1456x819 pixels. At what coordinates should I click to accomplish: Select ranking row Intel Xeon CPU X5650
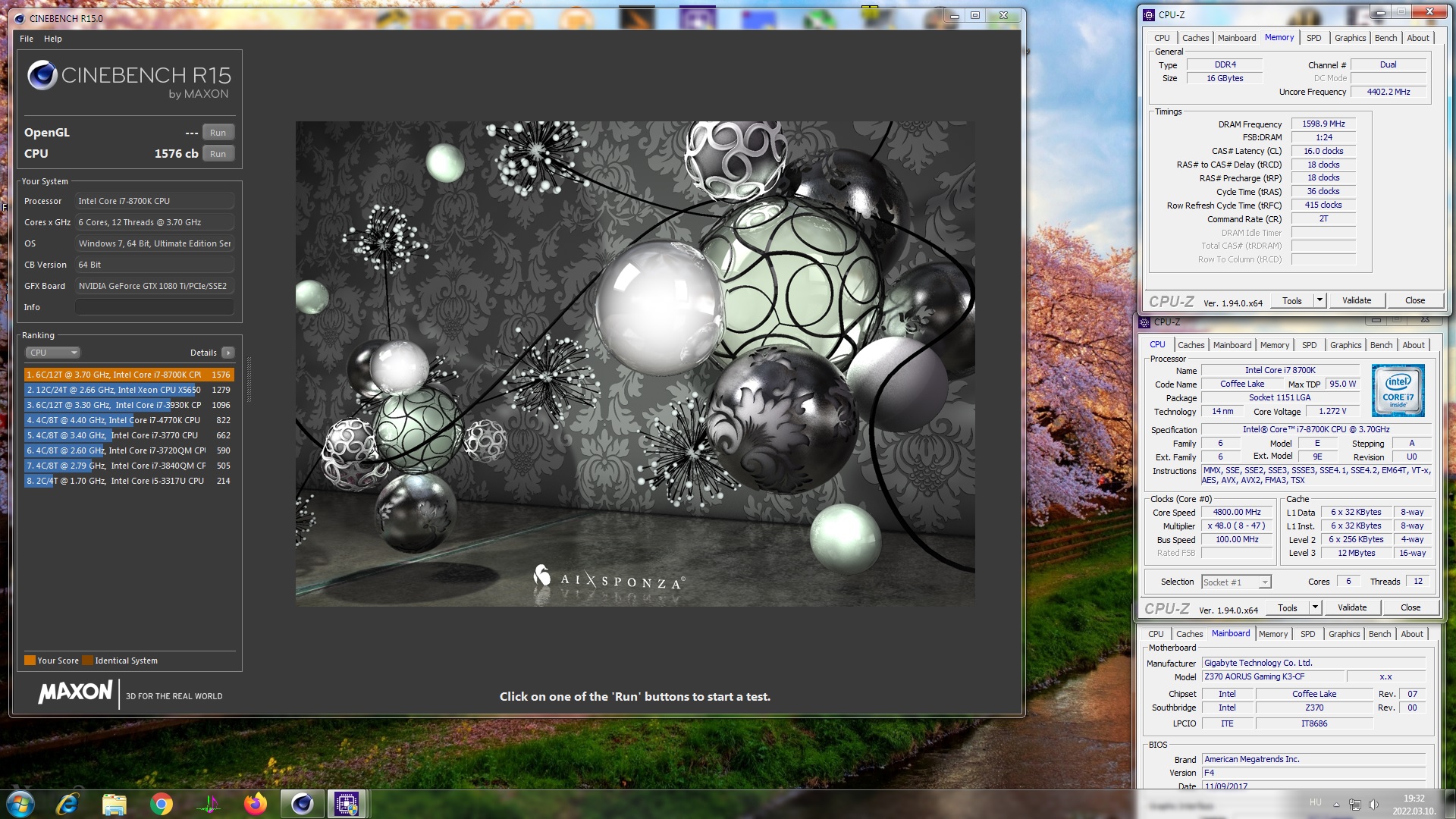(129, 390)
